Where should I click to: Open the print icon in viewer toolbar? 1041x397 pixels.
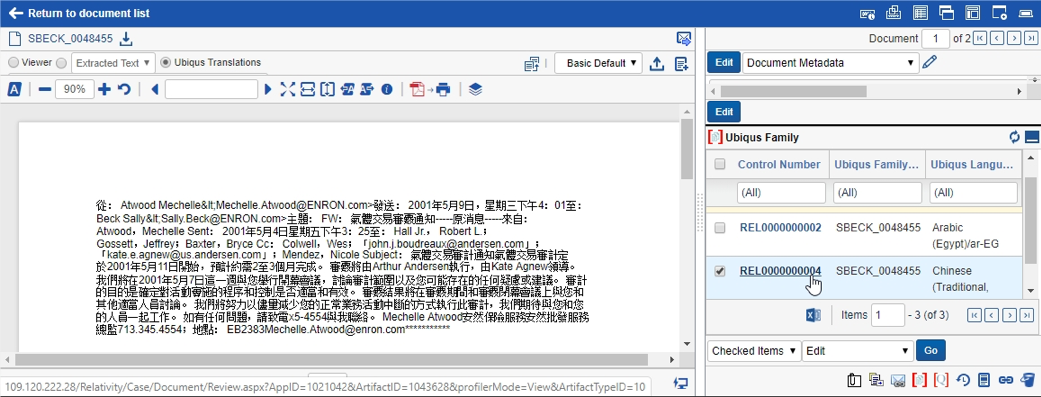tap(444, 89)
